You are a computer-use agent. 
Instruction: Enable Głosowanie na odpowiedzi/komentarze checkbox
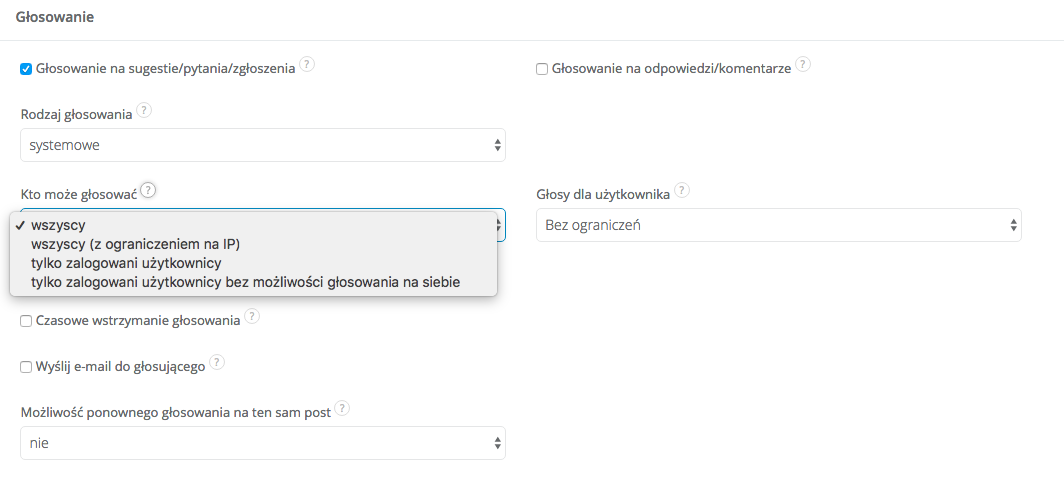[542, 69]
